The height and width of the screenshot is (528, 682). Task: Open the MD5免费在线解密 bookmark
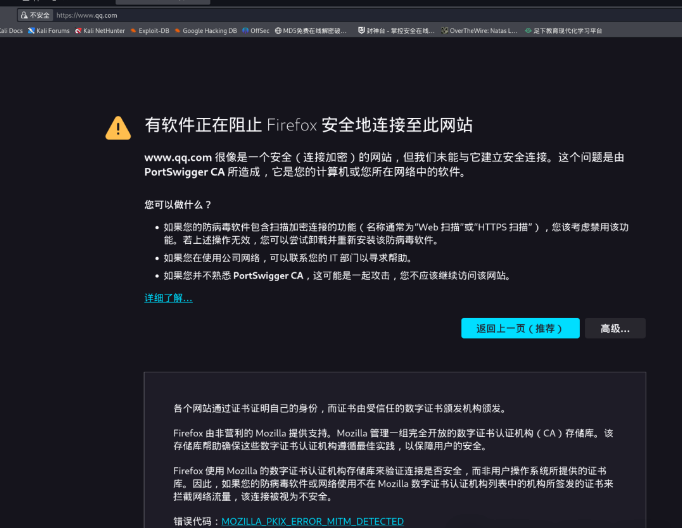pyautogui.click(x=311, y=31)
